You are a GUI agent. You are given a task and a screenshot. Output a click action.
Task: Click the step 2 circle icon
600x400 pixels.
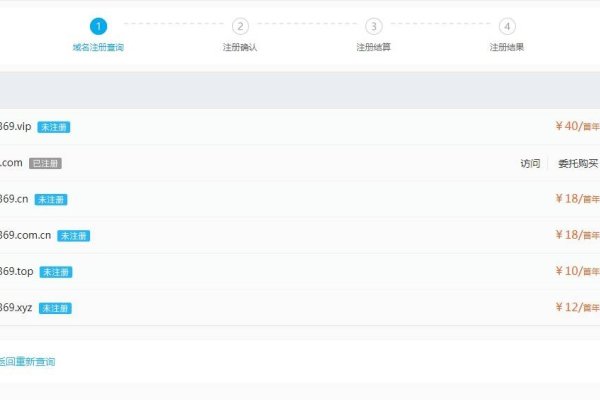click(x=240, y=26)
